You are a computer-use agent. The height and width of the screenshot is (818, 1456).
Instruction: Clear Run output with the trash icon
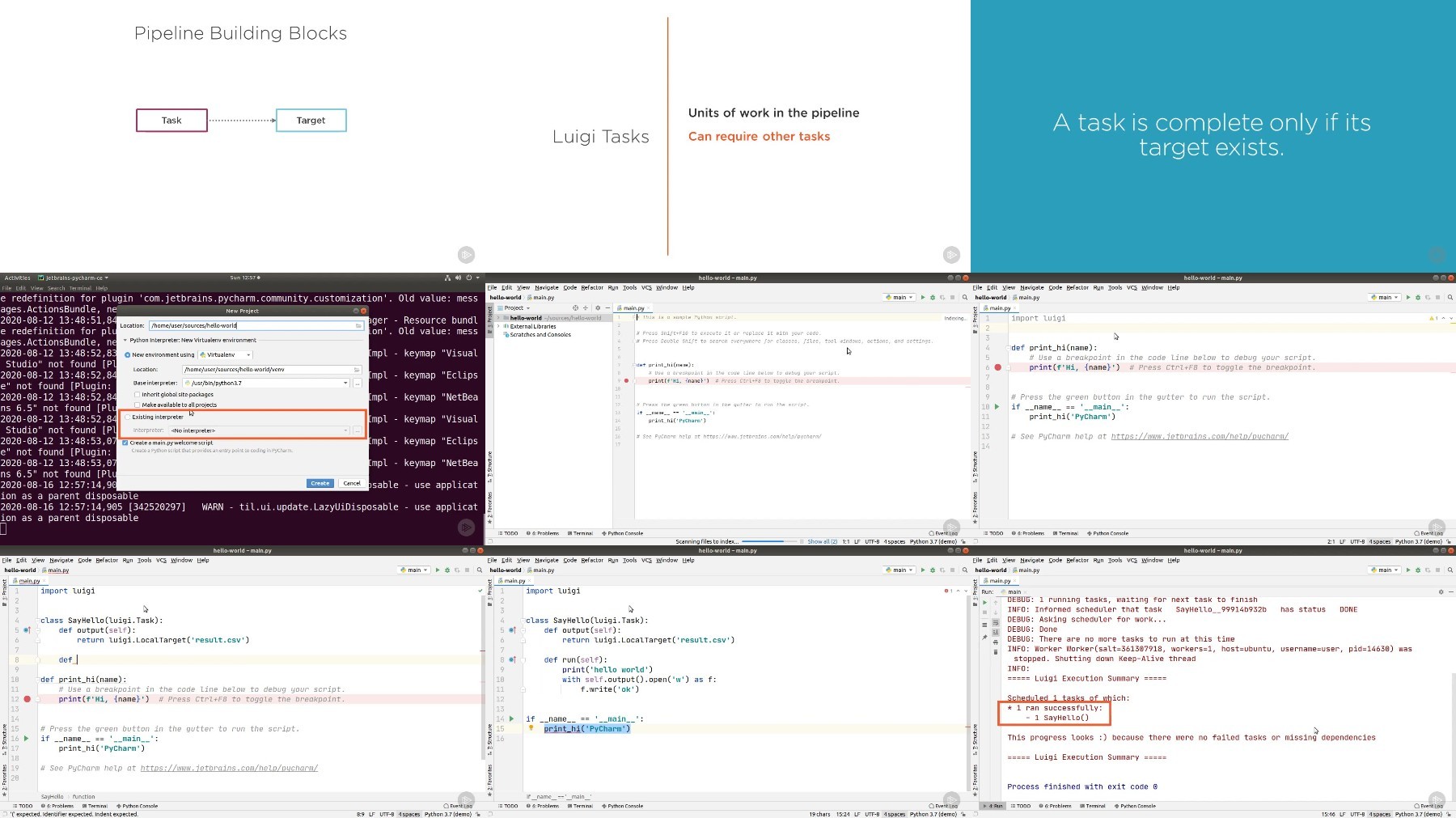tap(996, 651)
